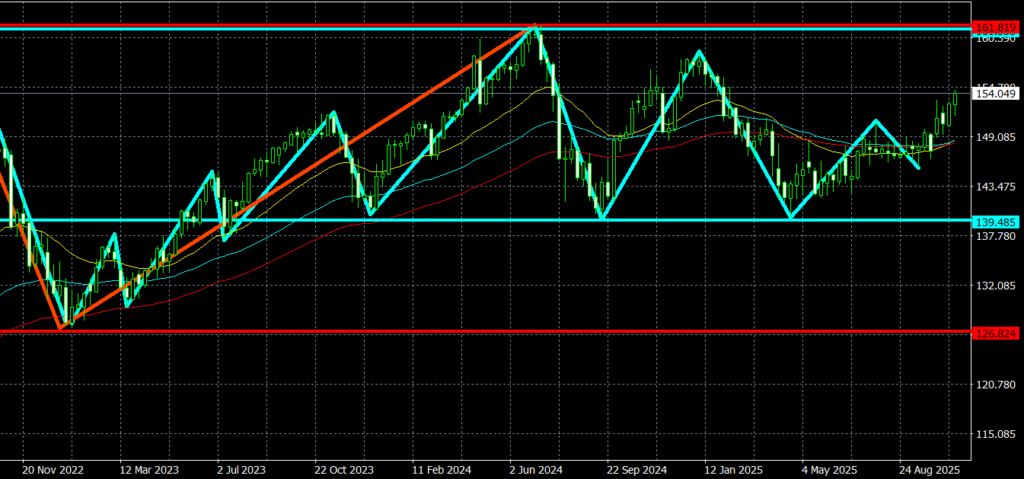Click the current price label 154.049
The height and width of the screenshot is (479, 1024).
[996, 94]
